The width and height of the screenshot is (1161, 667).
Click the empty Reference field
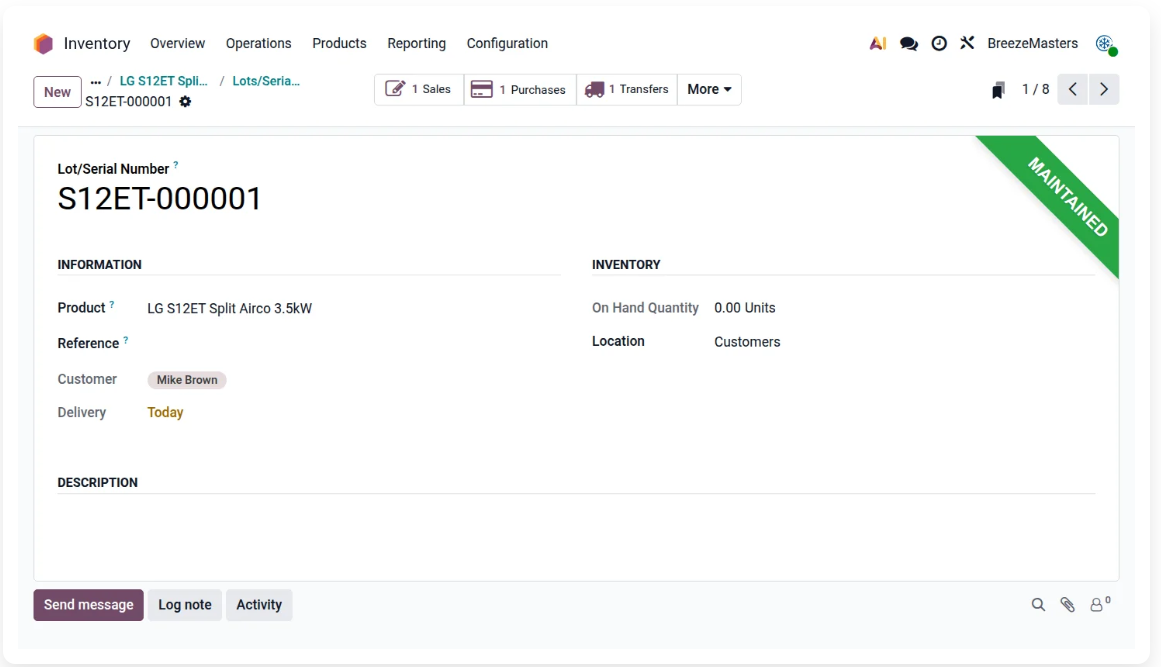tap(353, 343)
